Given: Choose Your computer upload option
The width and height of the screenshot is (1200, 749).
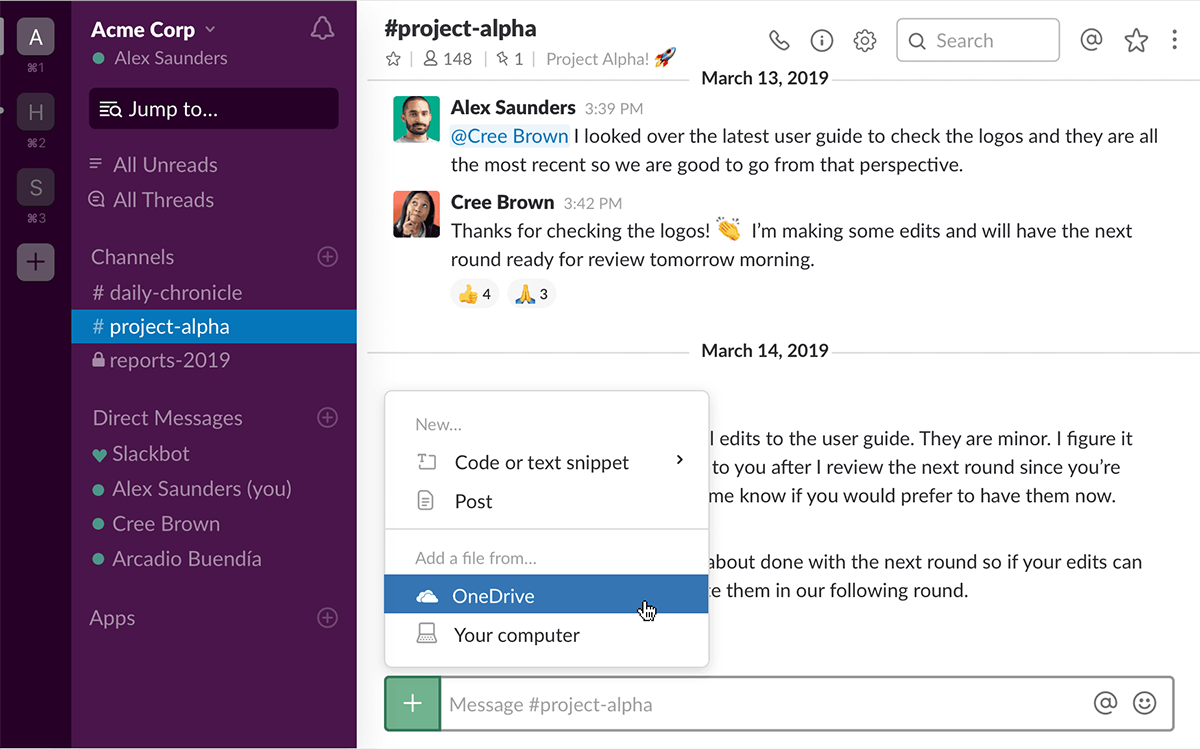Looking at the screenshot, I should coord(516,635).
